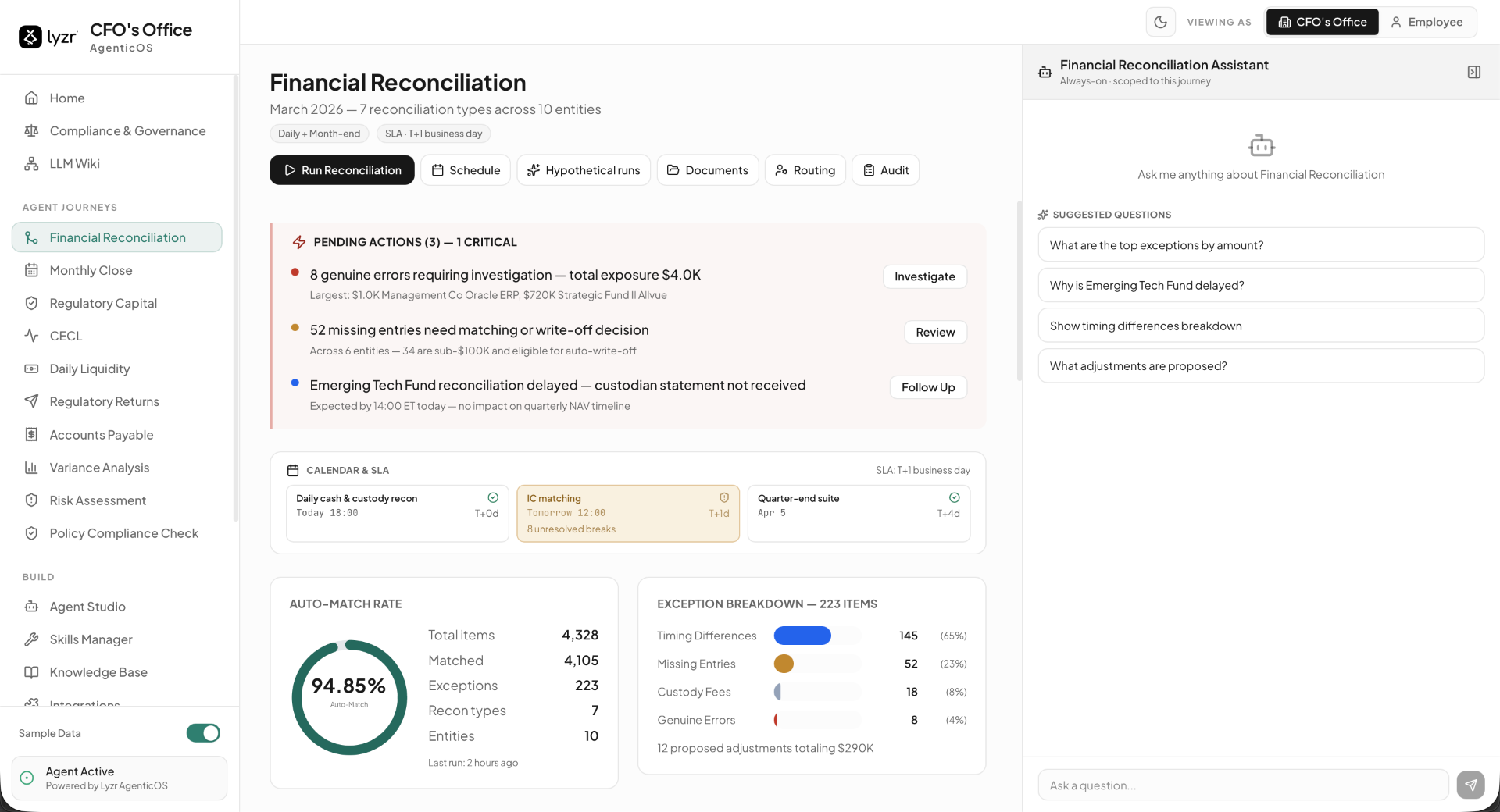Ask 'Show timing differences breakdown'
Screen dimensions: 1500x812
pos(1261,326)
